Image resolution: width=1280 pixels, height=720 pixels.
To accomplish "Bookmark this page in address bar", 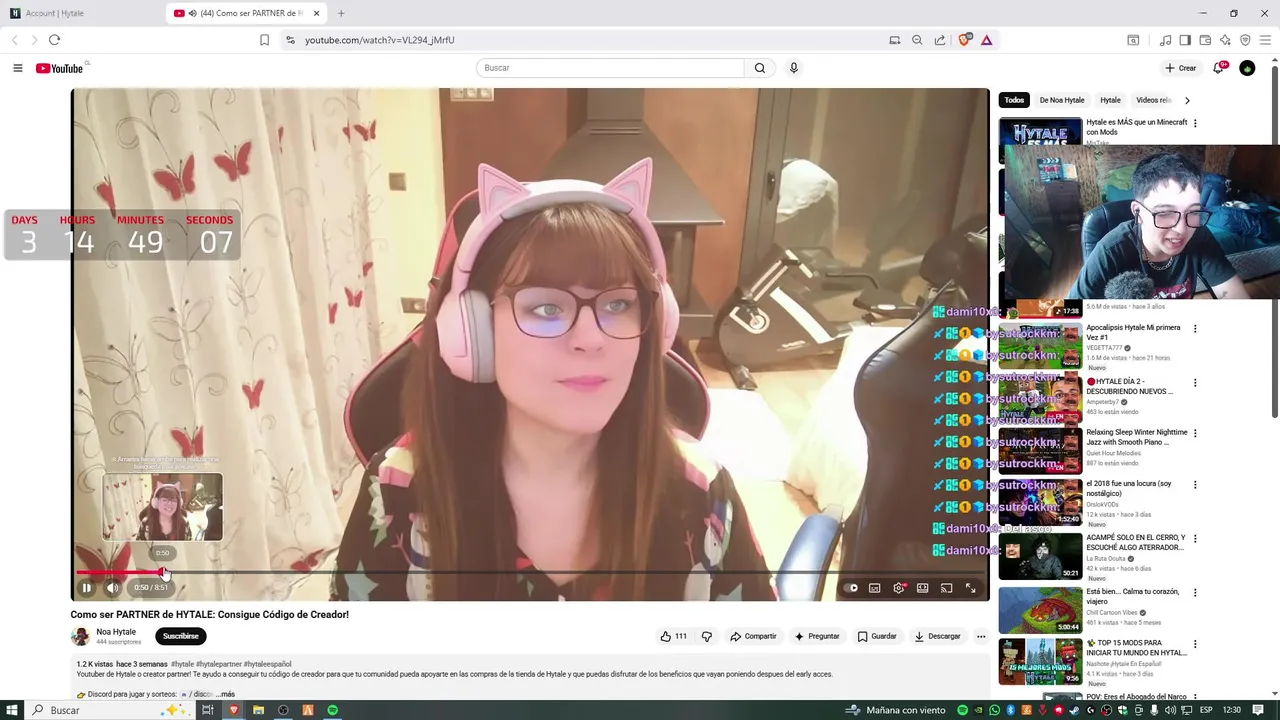I will point(264,40).
